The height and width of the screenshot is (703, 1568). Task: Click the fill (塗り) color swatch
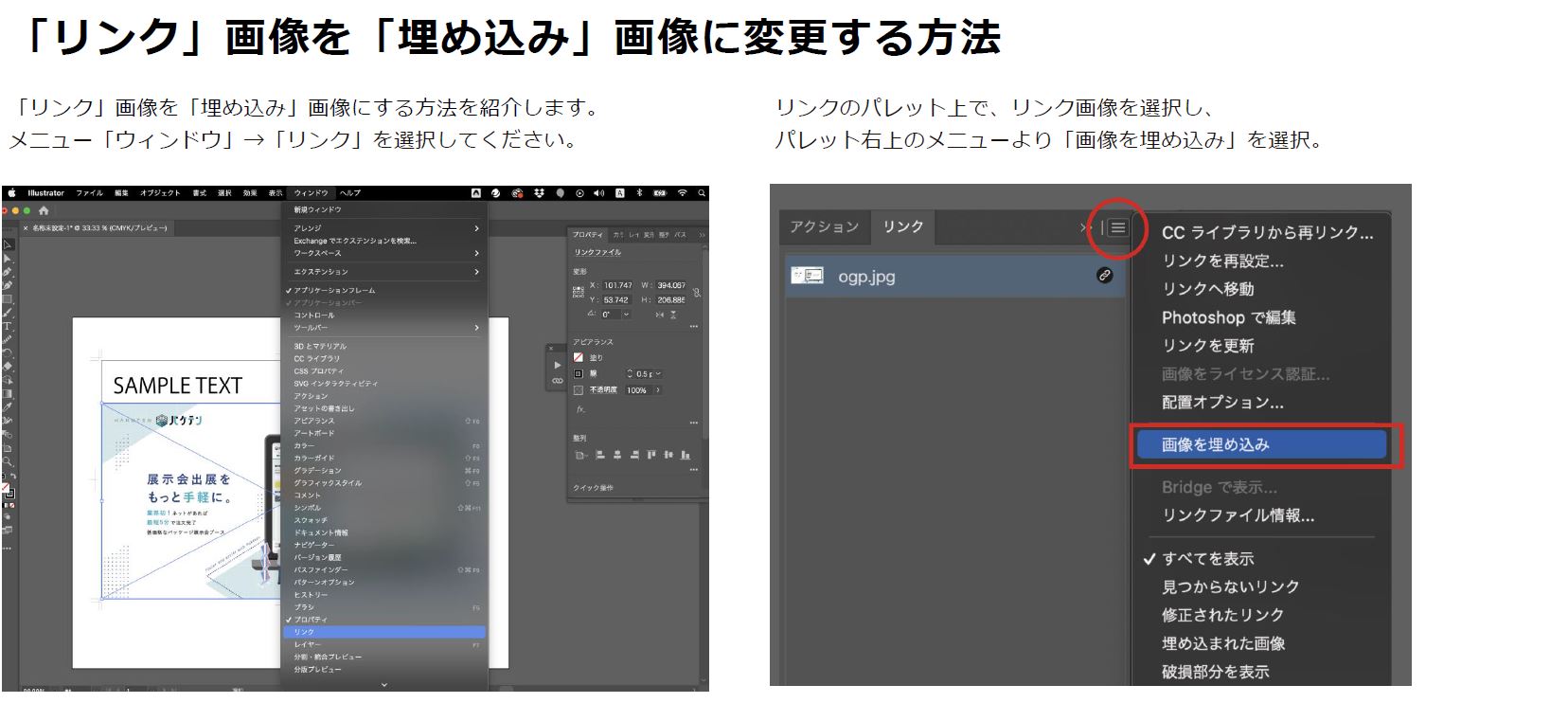point(578,357)
